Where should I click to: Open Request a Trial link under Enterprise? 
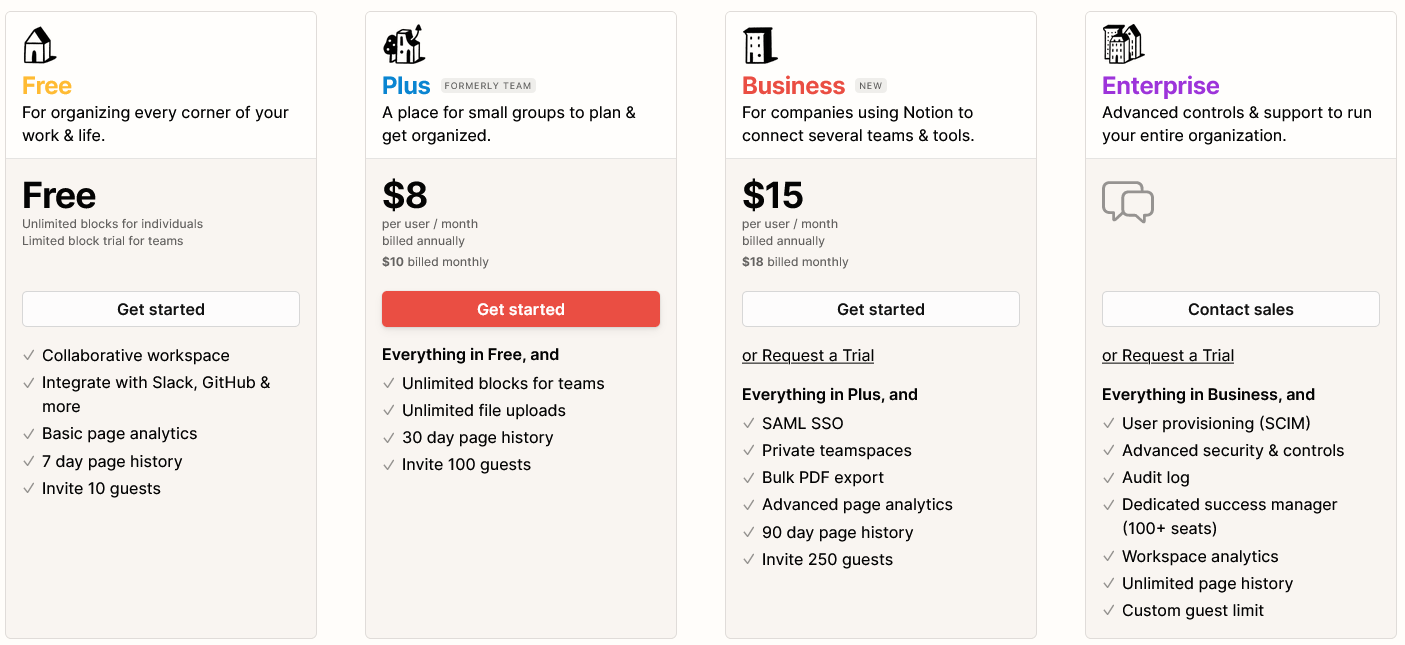point(1168,355)
